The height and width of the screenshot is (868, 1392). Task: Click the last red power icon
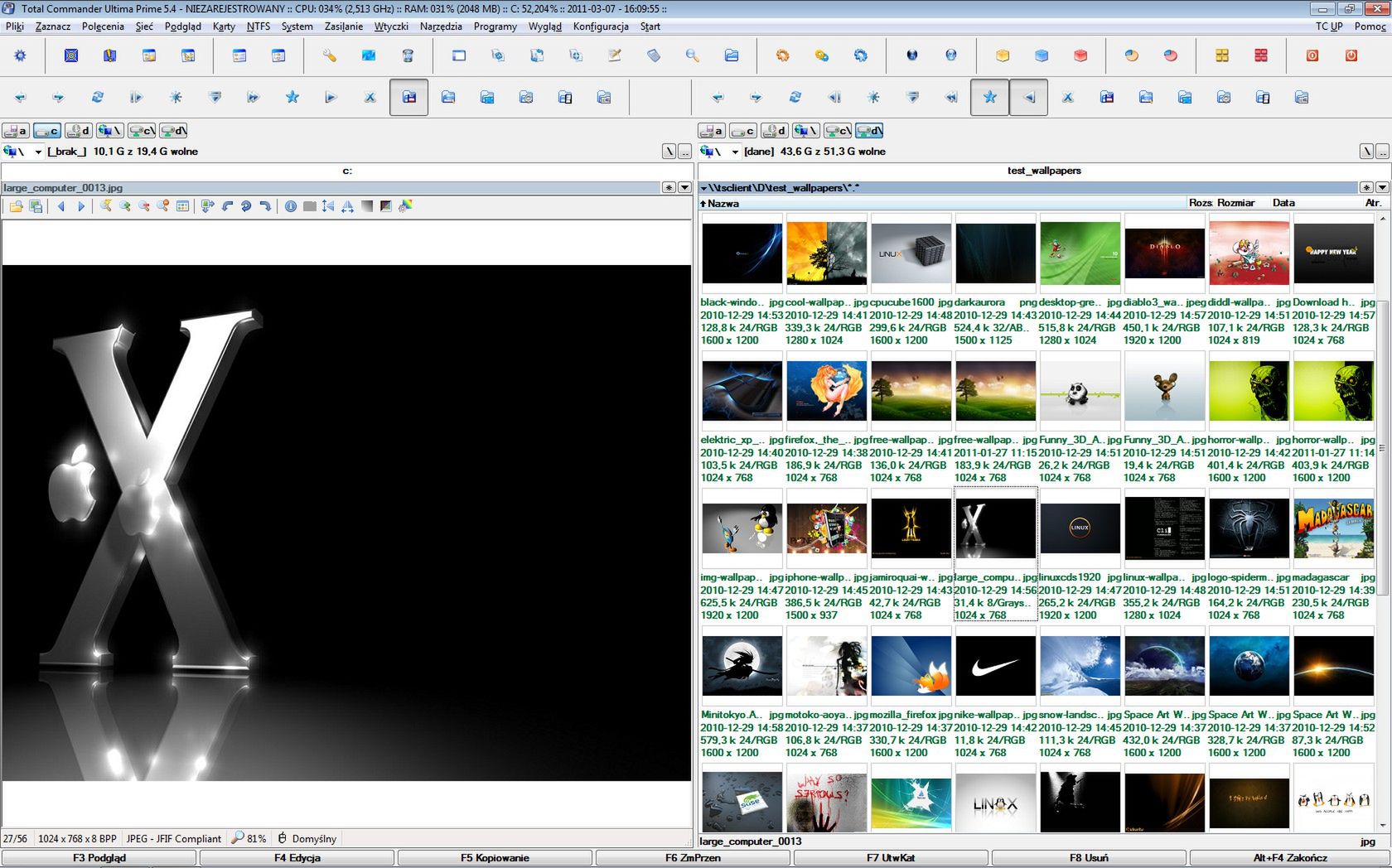coord(1351,55)
